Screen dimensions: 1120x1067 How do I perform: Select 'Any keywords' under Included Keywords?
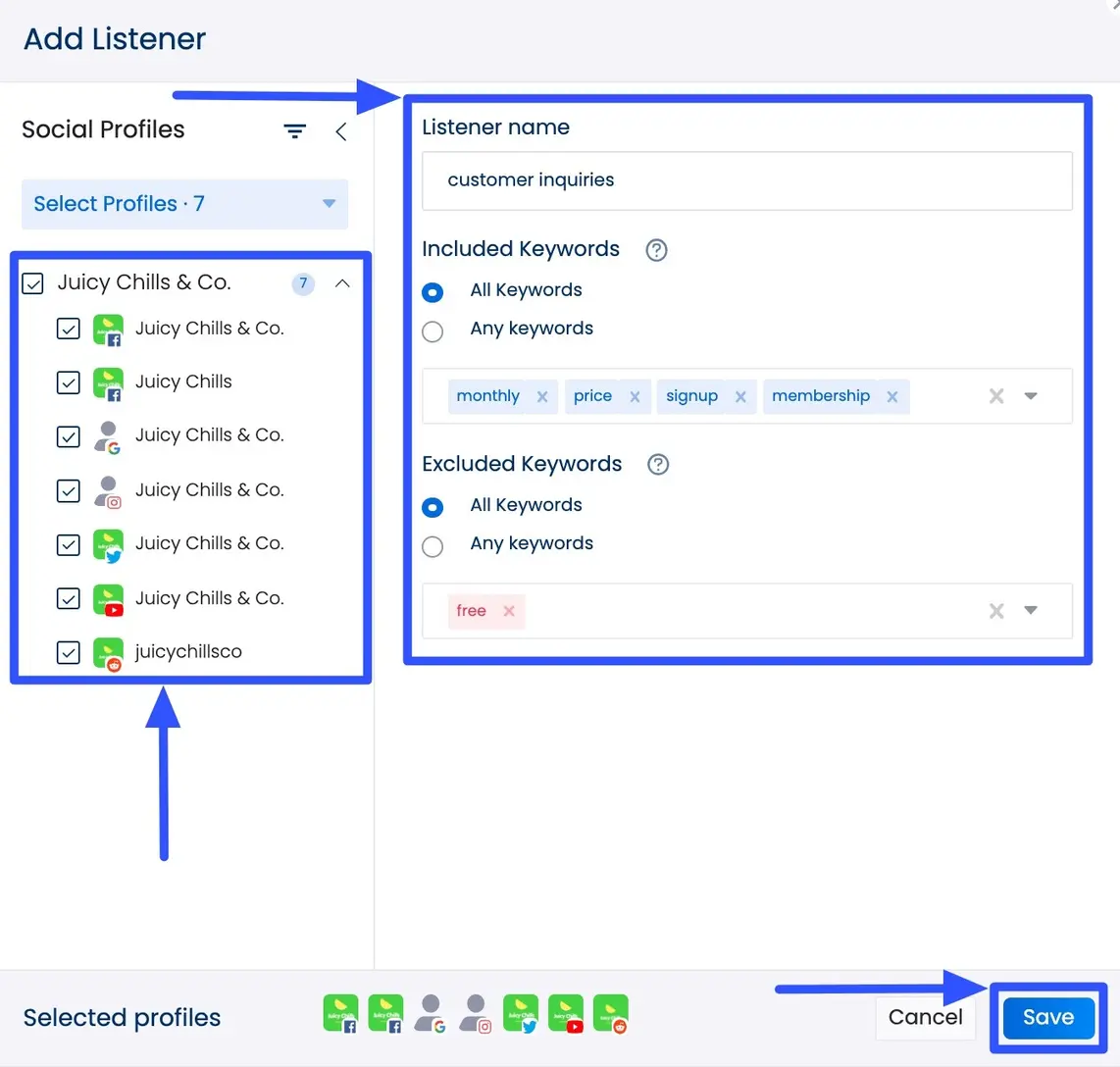point(433,331)
